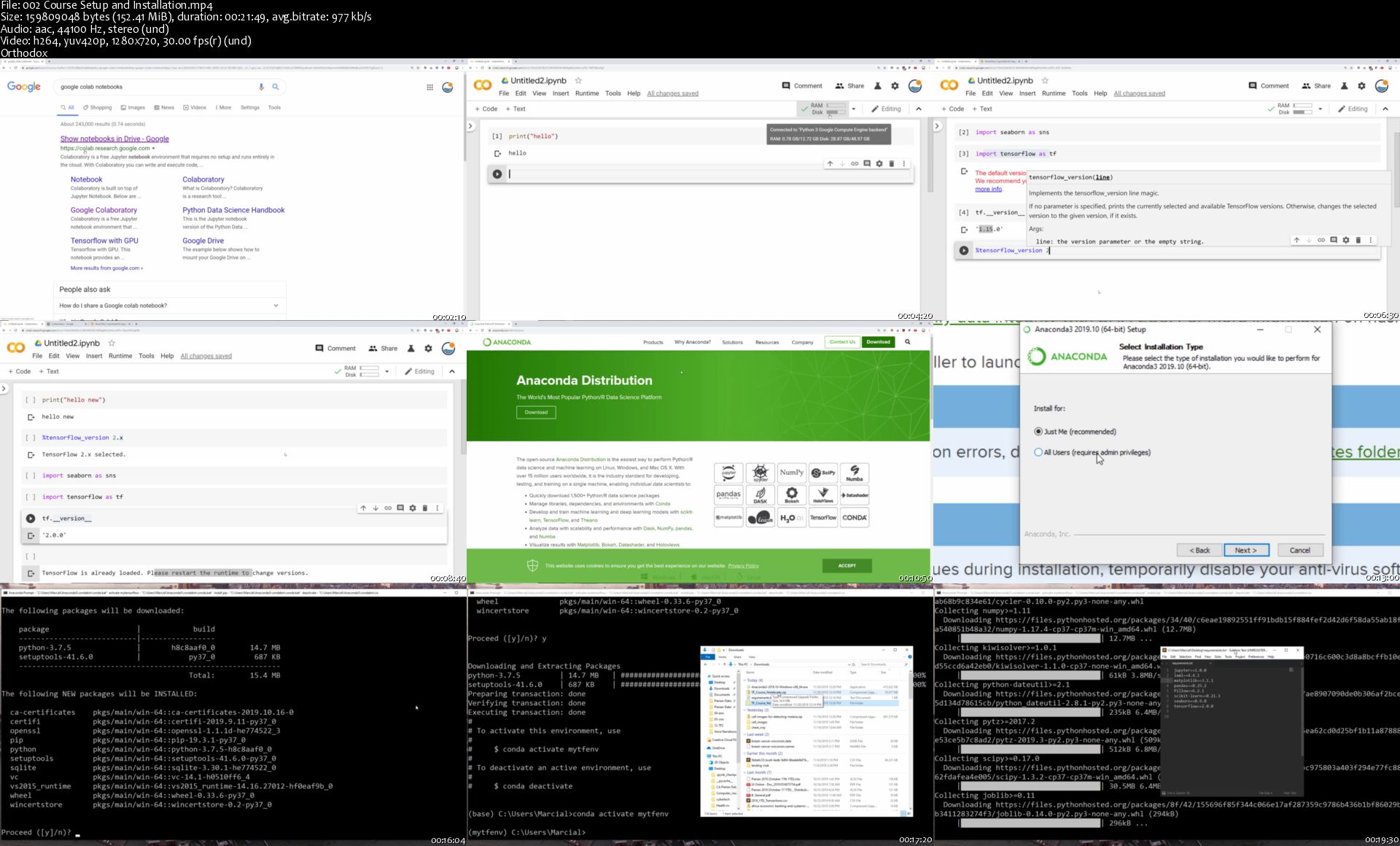Open the Products menu on the Anaconda website
This screenshot has width=1400, height=846.
click(x=653, y=342)
